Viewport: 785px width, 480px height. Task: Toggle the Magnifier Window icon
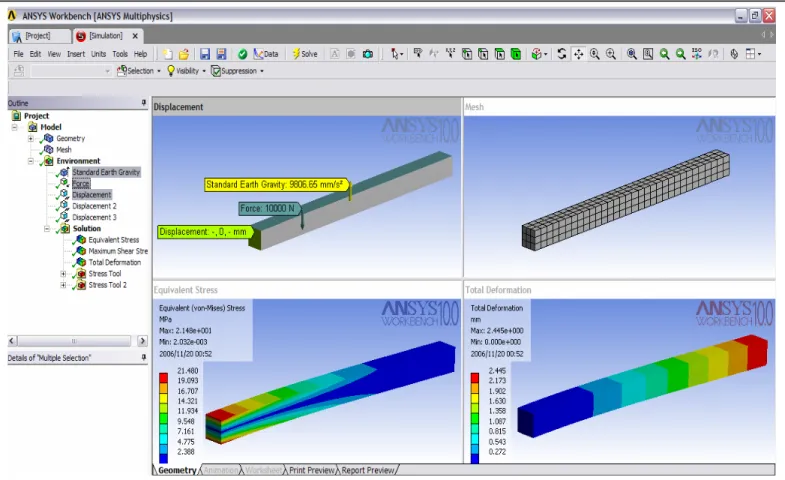point(648,54)
